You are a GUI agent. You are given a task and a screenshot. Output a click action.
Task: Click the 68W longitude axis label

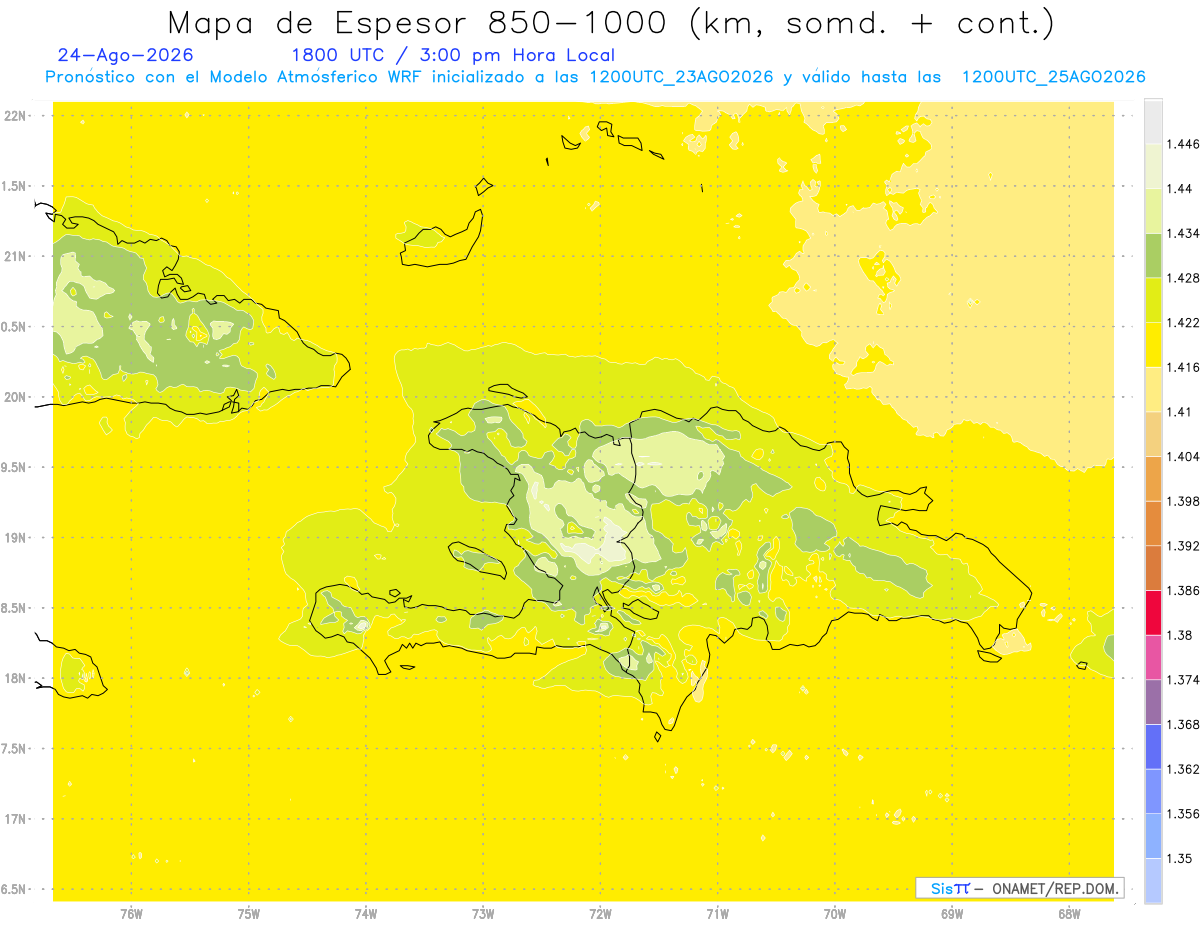click(x=1069, y=913)
